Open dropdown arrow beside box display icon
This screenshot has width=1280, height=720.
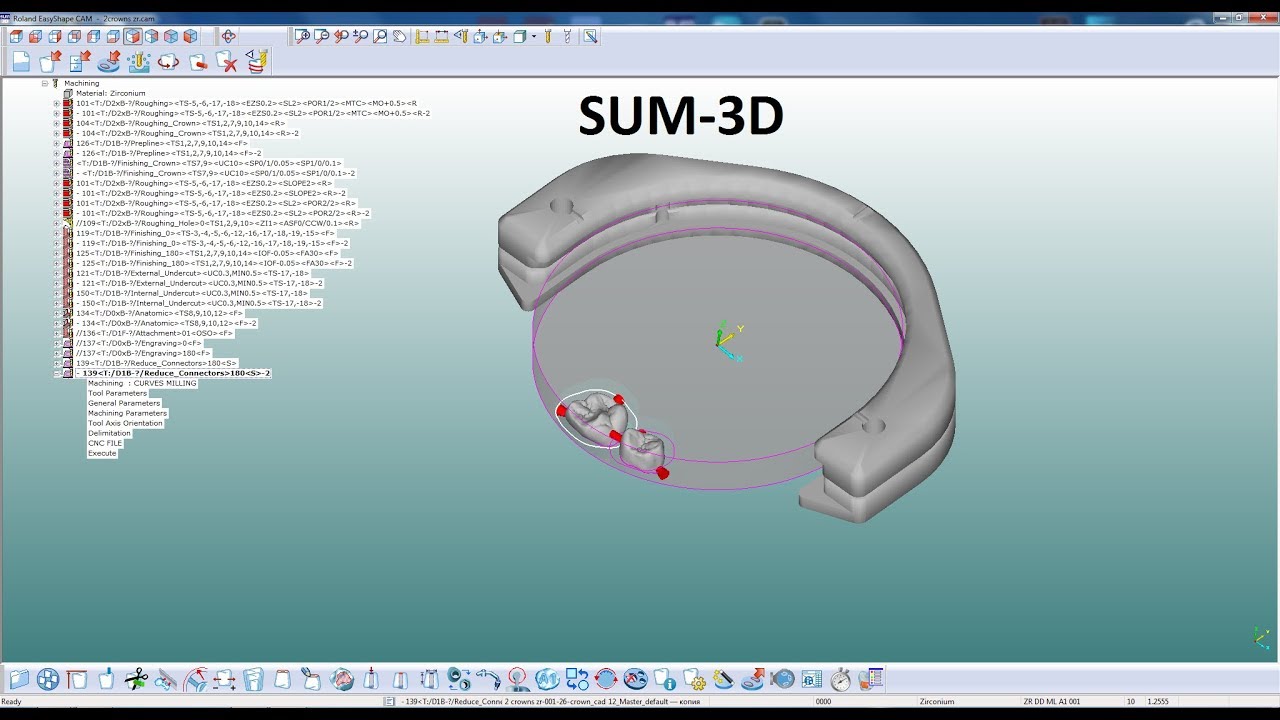pyautogui.click(x=534, y=36)
